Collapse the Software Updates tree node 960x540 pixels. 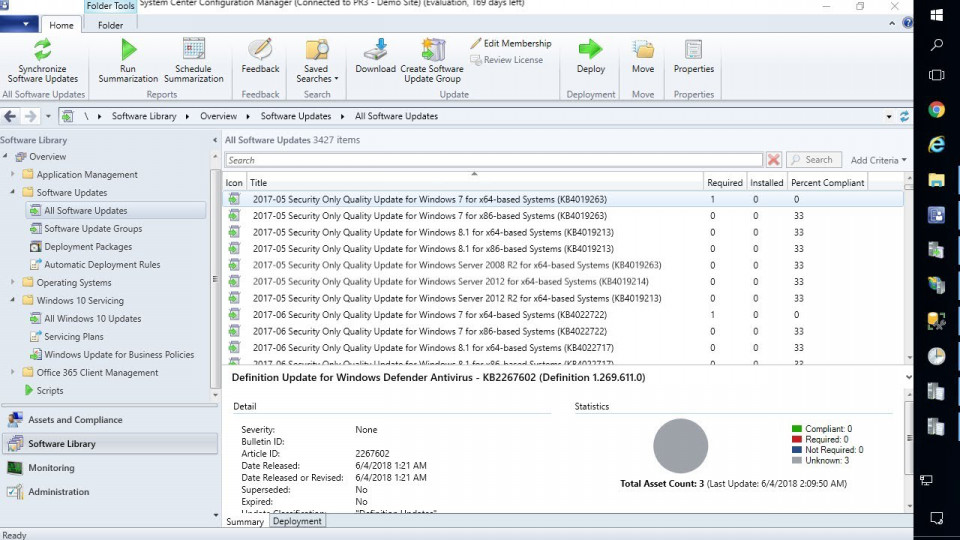(13, 192)
